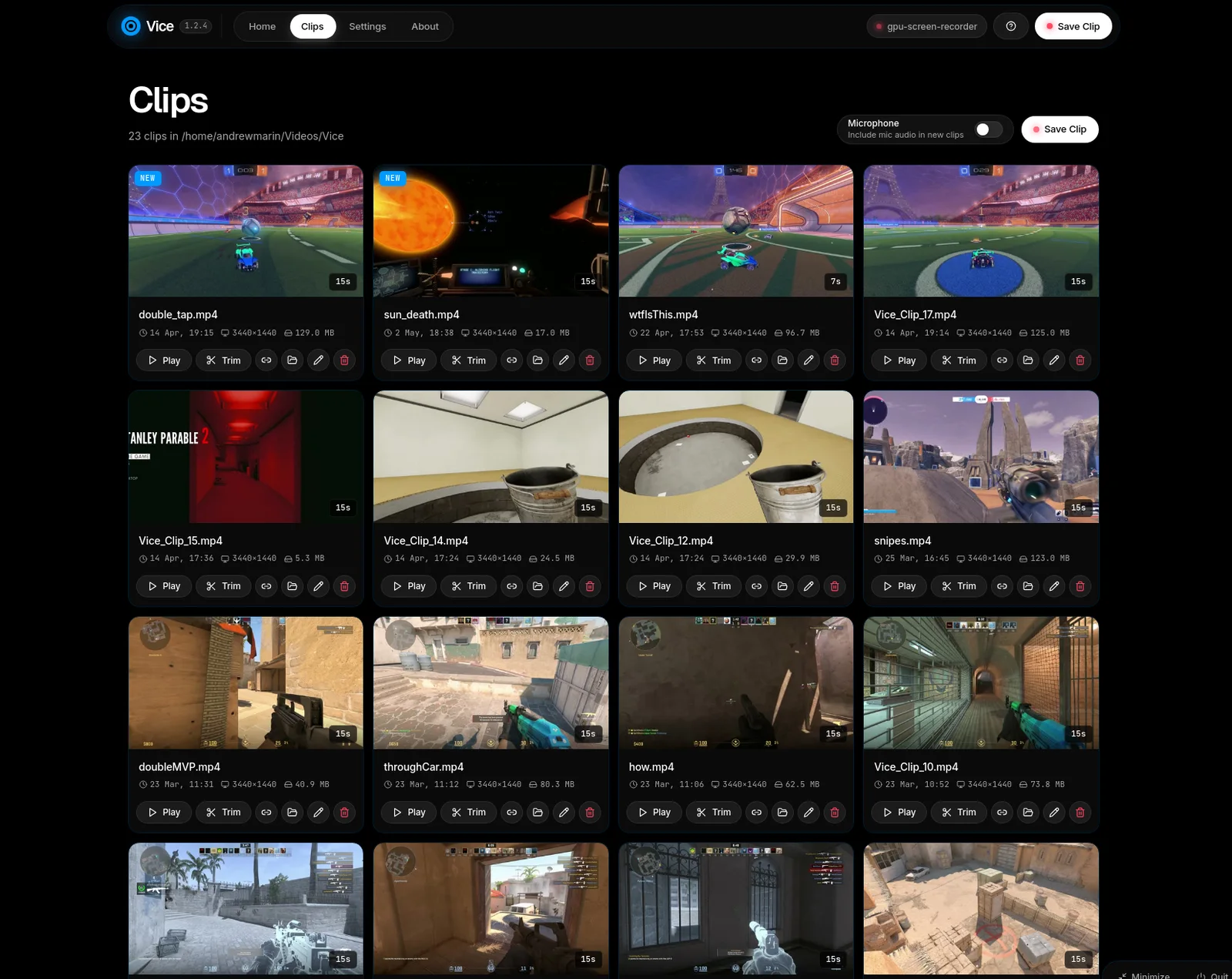Click Save Clip in top navigation bar

tap(1073, 26)
